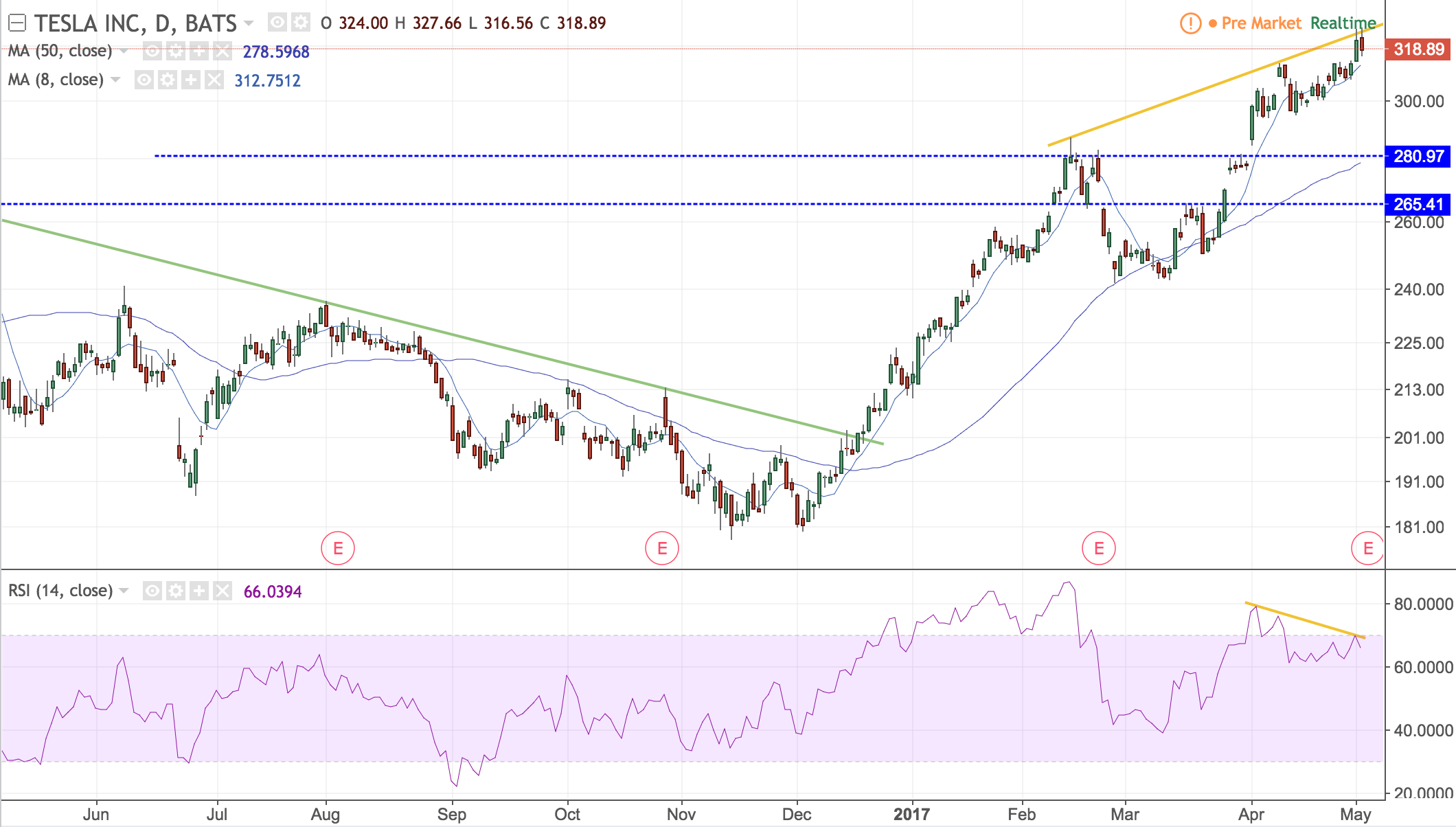
Task: Click the 280.97 blue price line label
Action: pyautogui.click(x=1418, y=157)
